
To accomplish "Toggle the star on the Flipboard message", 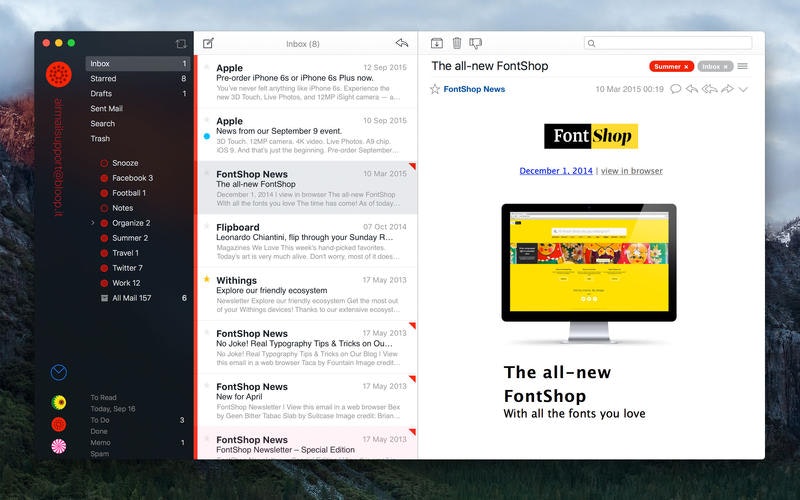I will pos(207,226).
